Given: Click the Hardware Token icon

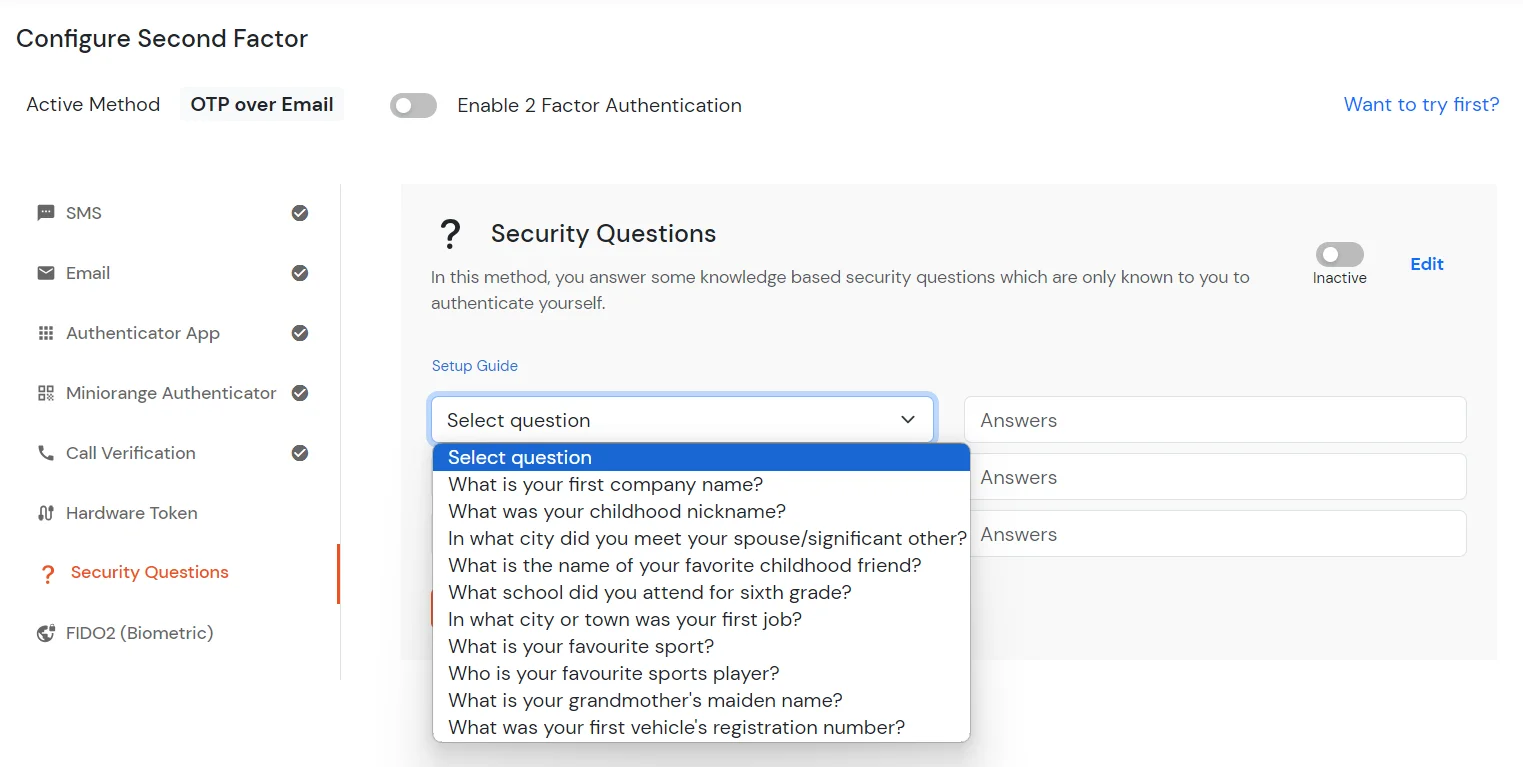Looking at the screenshot, I should (45, 512).
